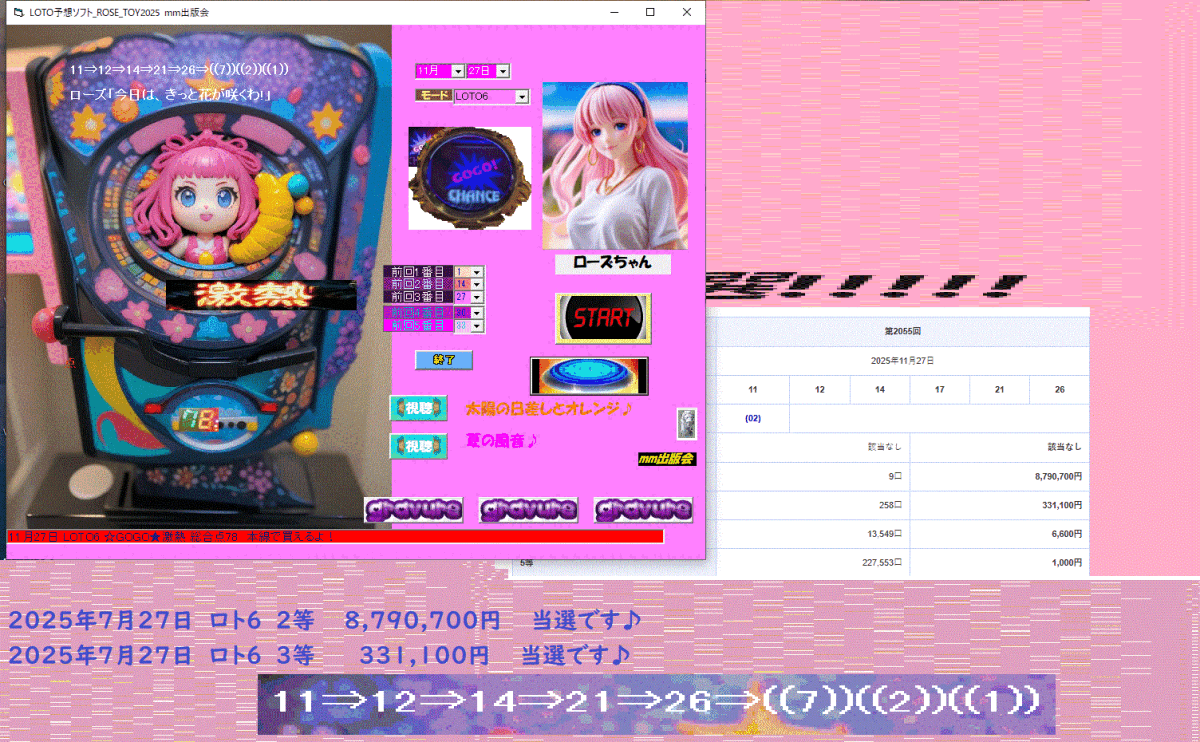
Task: Click the prediction number line inside the app window
Action: (x=180, y=69)
